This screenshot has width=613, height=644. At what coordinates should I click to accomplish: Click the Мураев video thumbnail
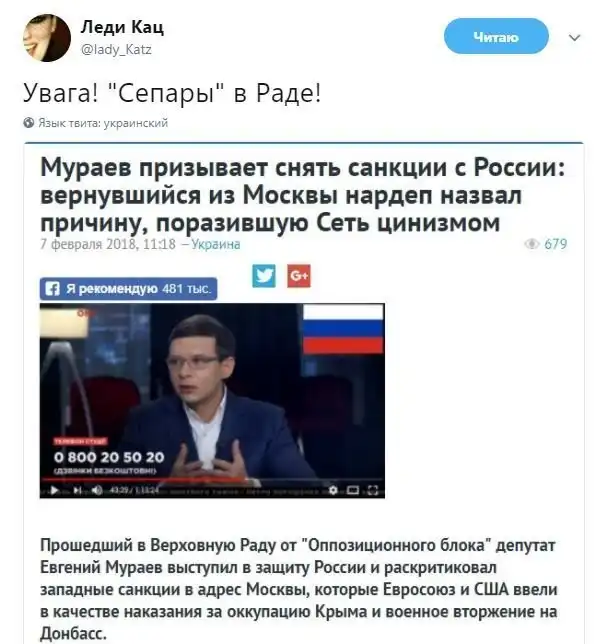pyautogui.click(x=212, y=400)
